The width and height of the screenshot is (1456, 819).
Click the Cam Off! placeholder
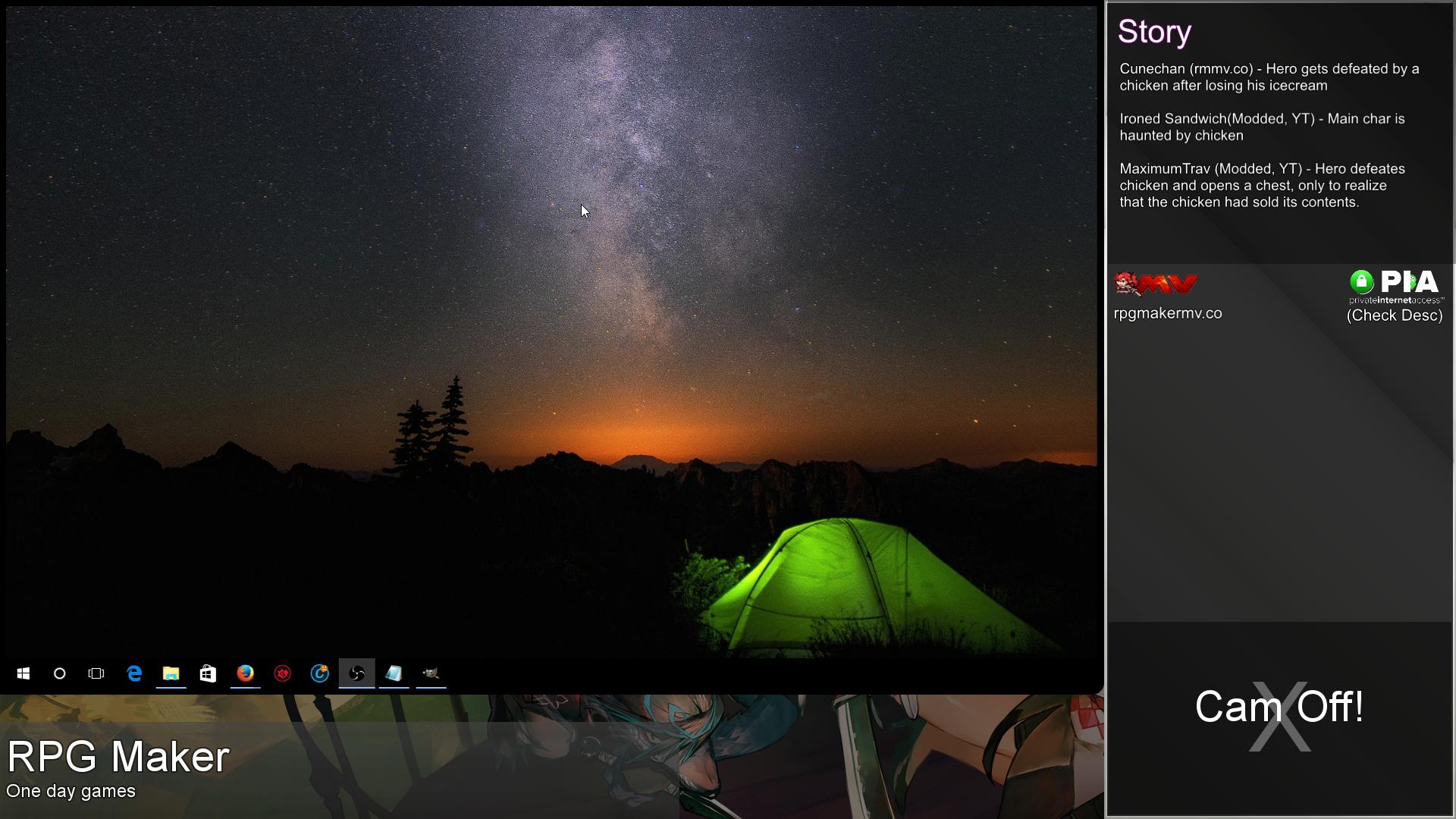1279,707
